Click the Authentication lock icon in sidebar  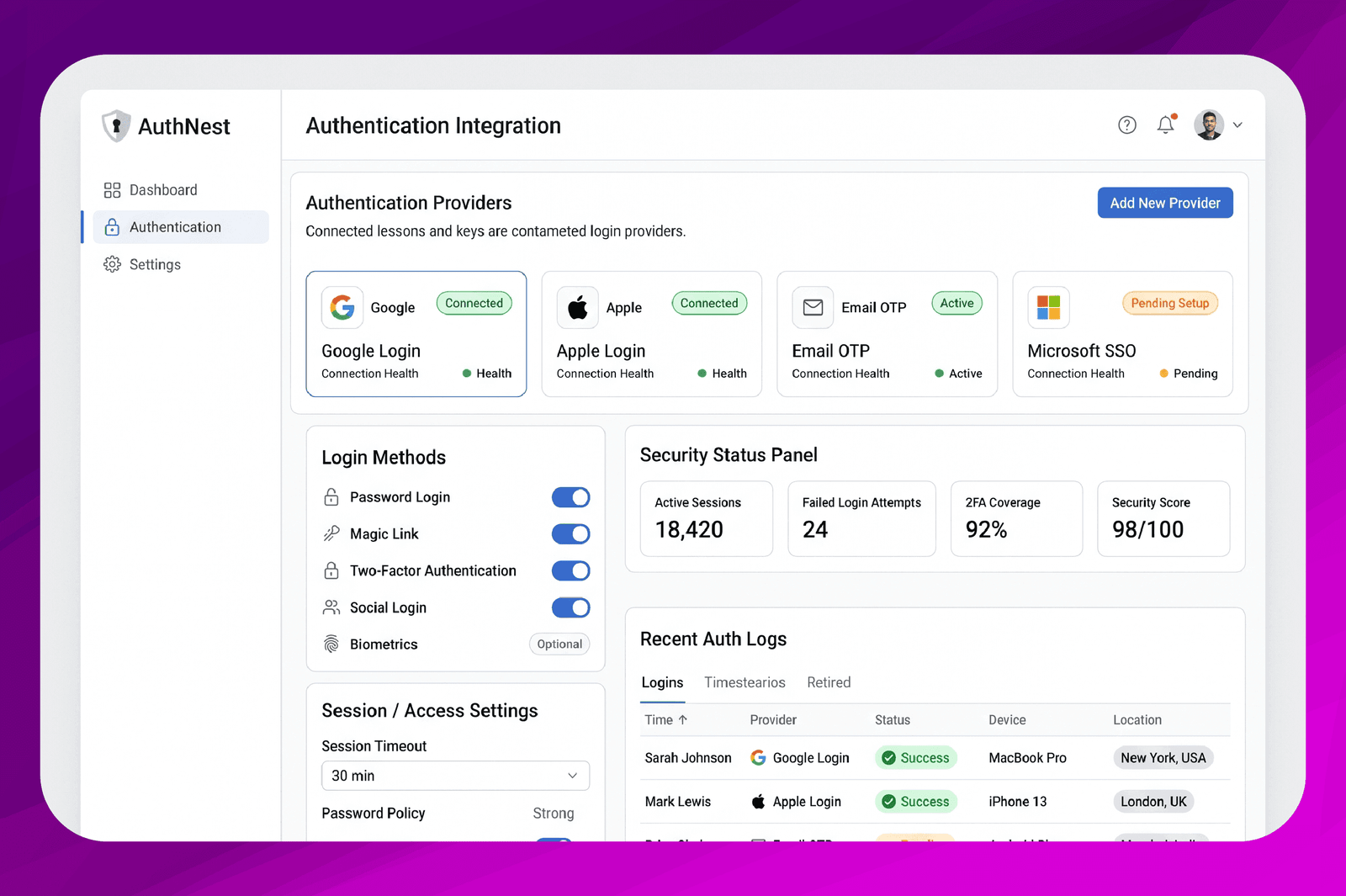tap(112, 227)
